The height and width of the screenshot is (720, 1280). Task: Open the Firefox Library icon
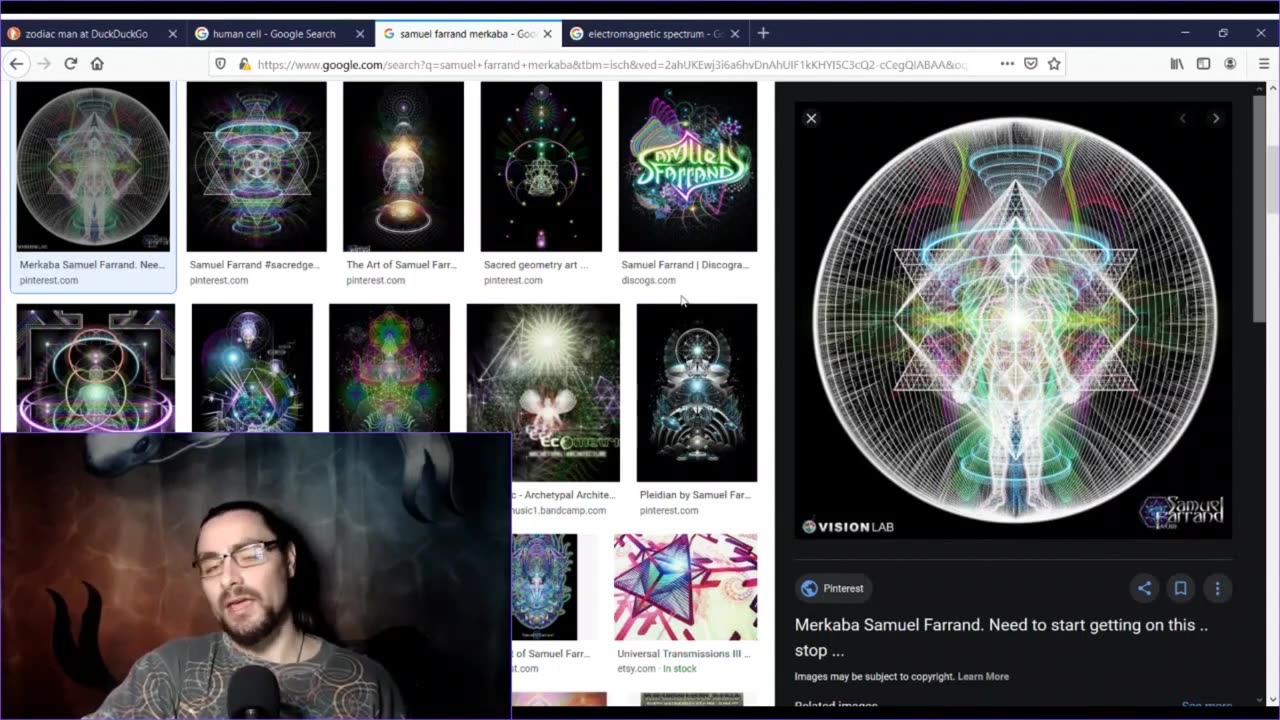click(1177, 64)
